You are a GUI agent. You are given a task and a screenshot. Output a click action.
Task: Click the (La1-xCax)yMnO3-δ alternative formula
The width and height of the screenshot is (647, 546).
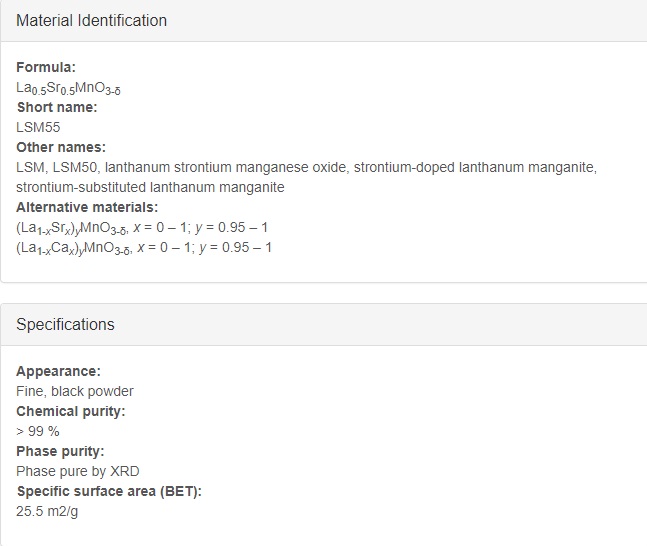click(74, 248)
